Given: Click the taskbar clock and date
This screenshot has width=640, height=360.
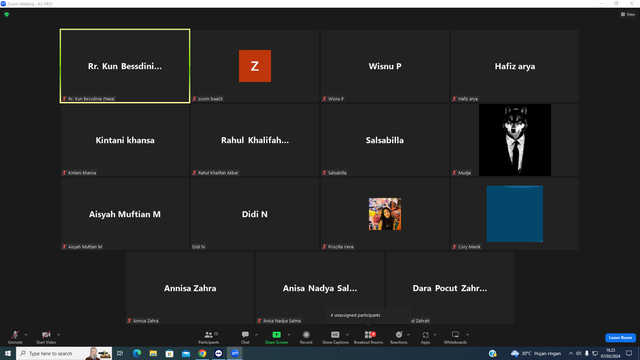Looking at the screenshot, I should point(611,353).
